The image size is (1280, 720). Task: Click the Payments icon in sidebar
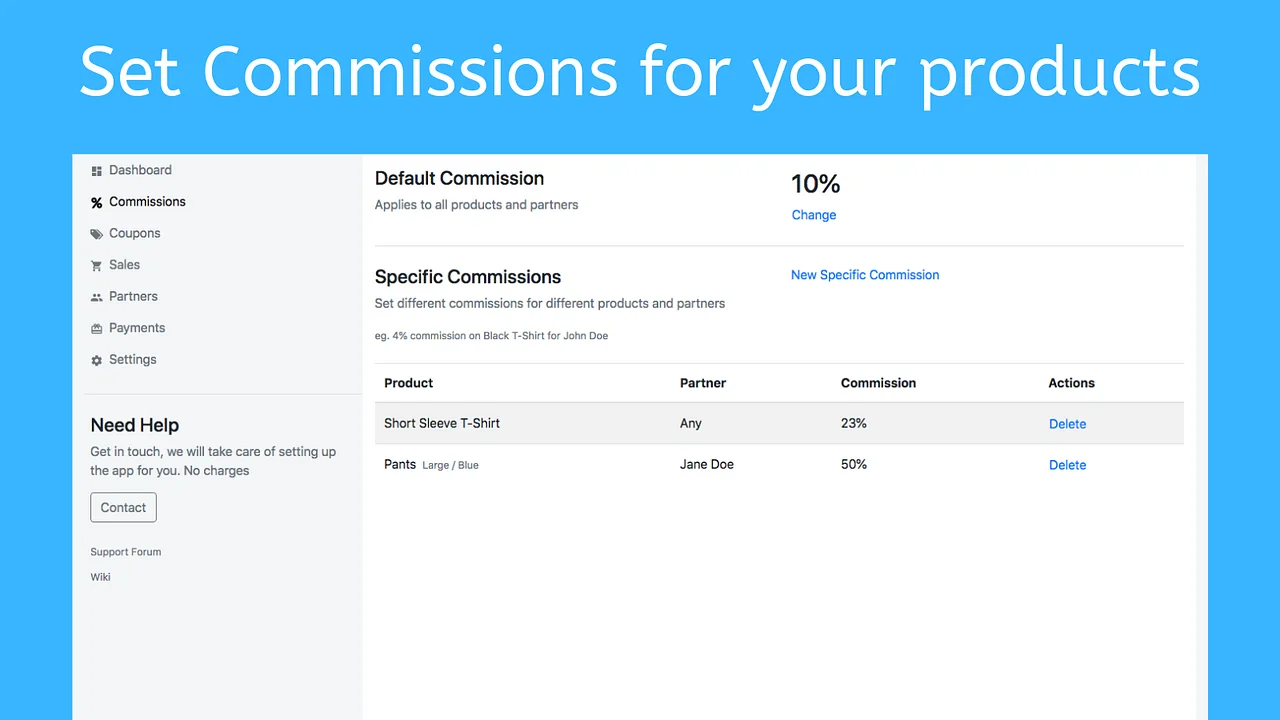point(96,329)
